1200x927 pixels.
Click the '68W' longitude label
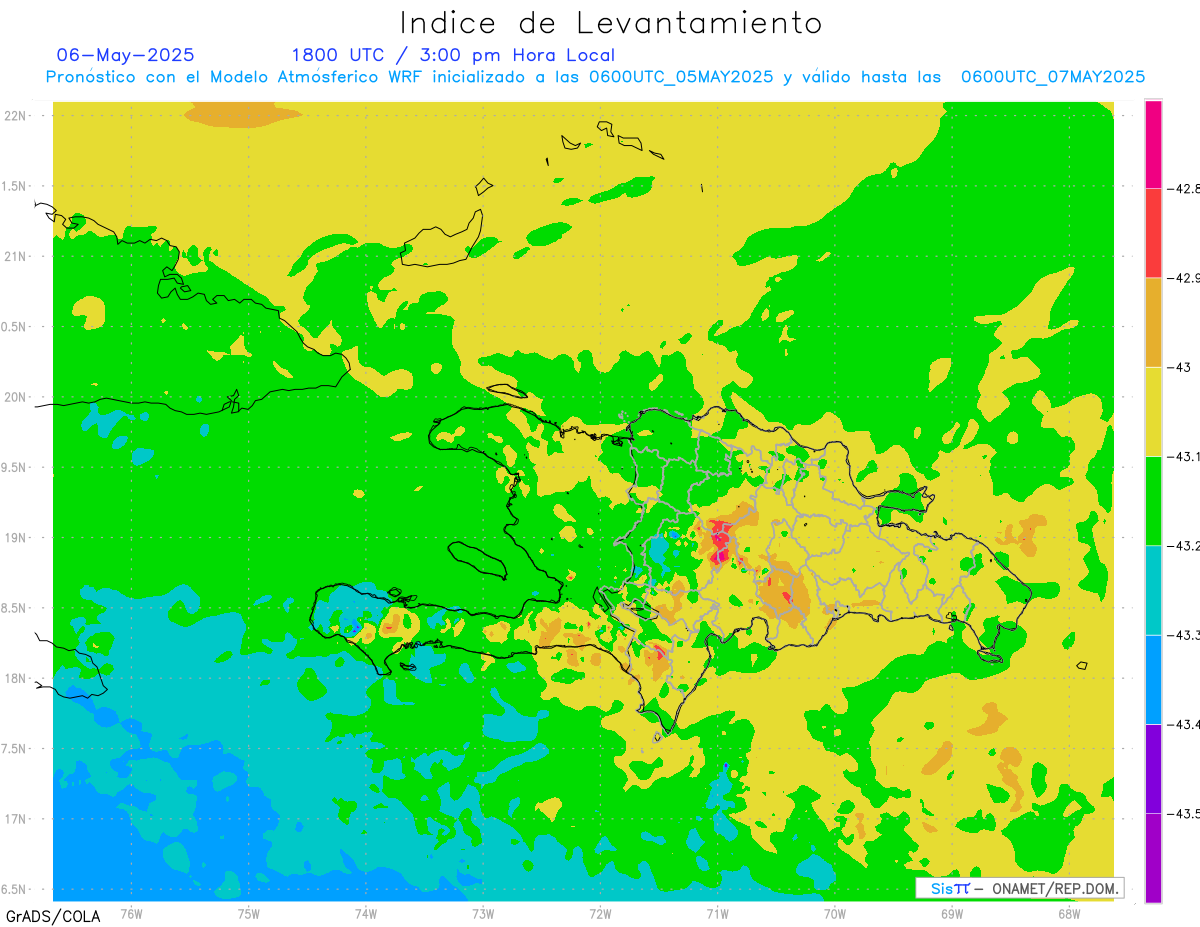tap(1069, 912)
